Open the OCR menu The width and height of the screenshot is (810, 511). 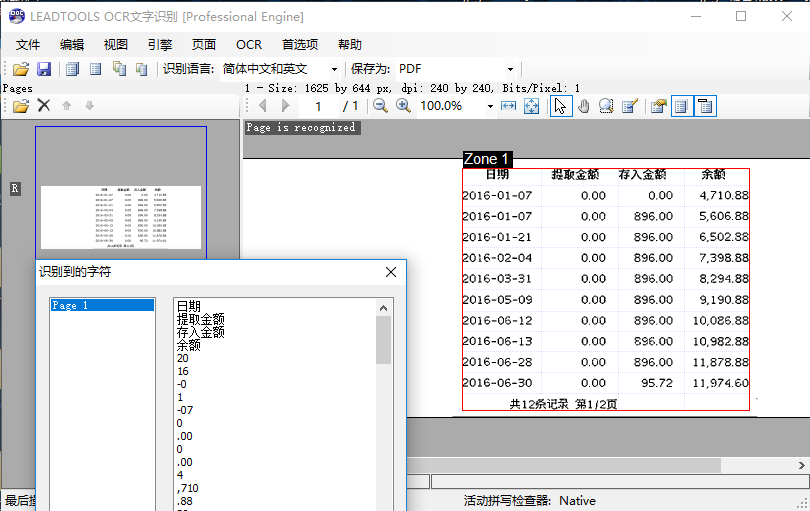249,44
